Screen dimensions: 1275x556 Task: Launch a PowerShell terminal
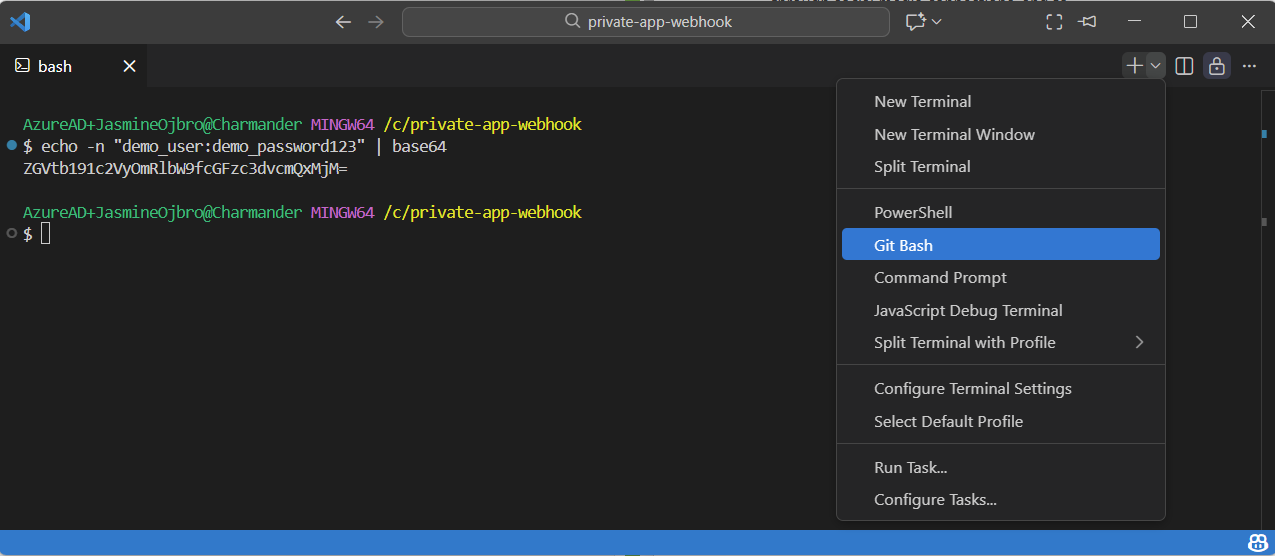(1001, 212)
